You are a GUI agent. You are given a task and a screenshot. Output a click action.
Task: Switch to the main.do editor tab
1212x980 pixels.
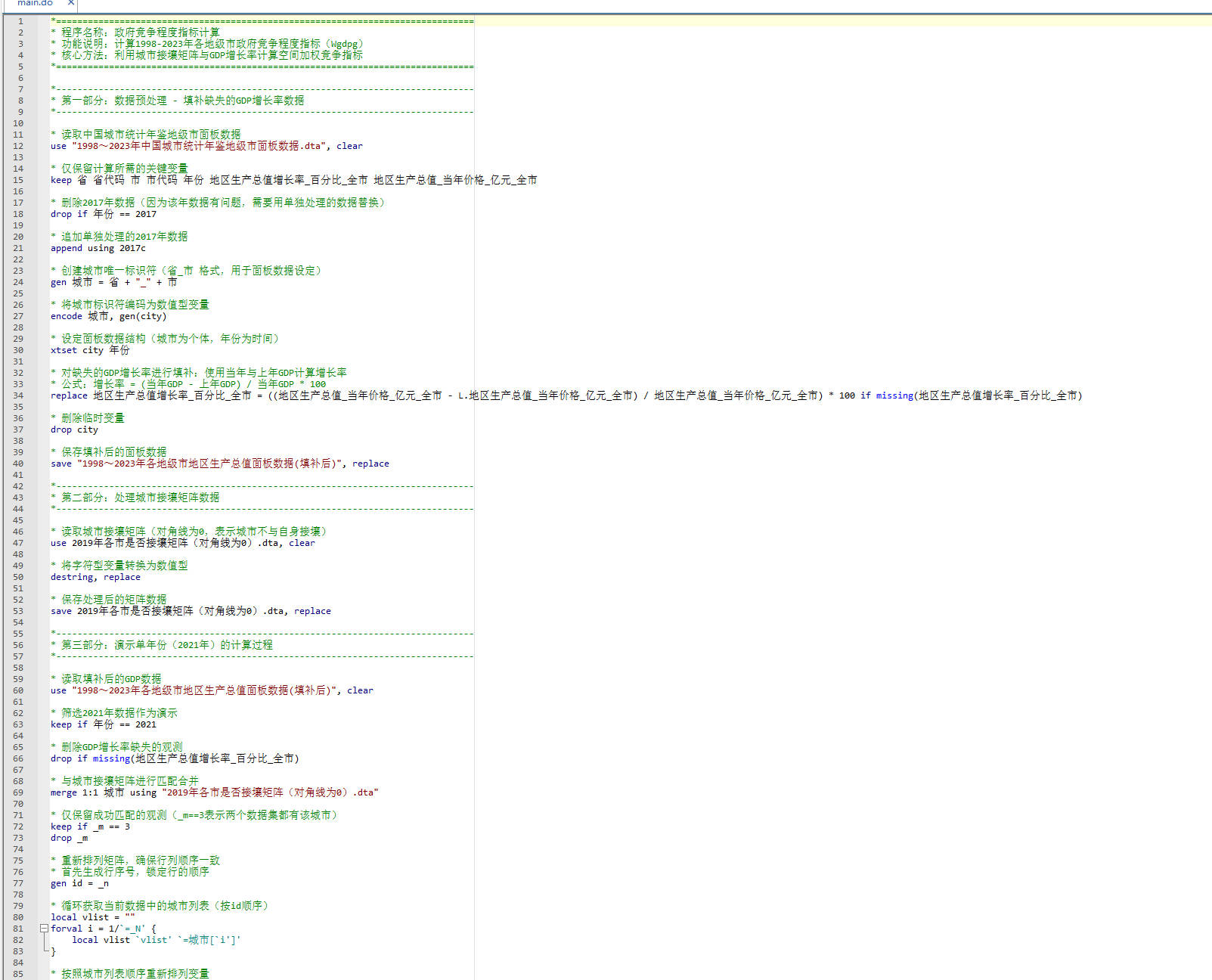(35, 3)
